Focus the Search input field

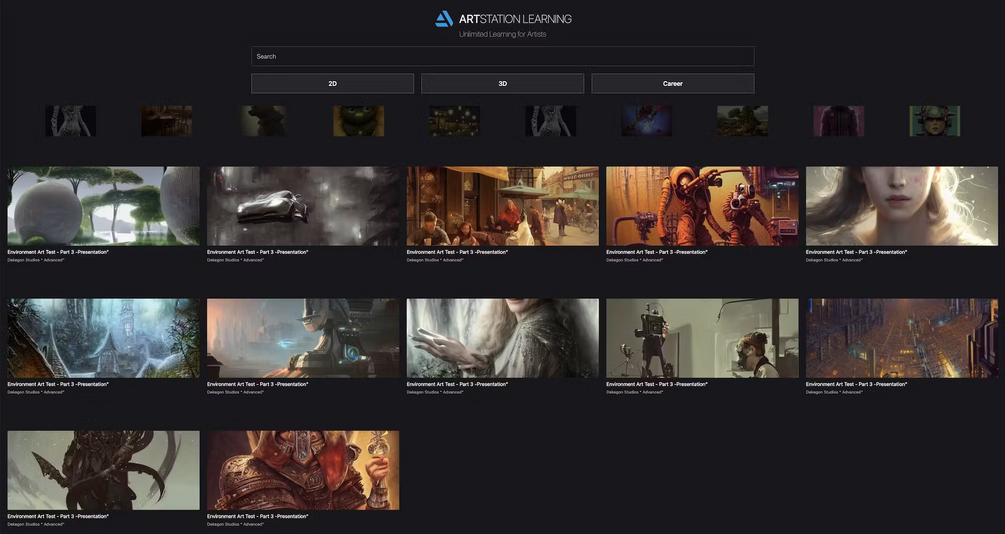(502, 56)
